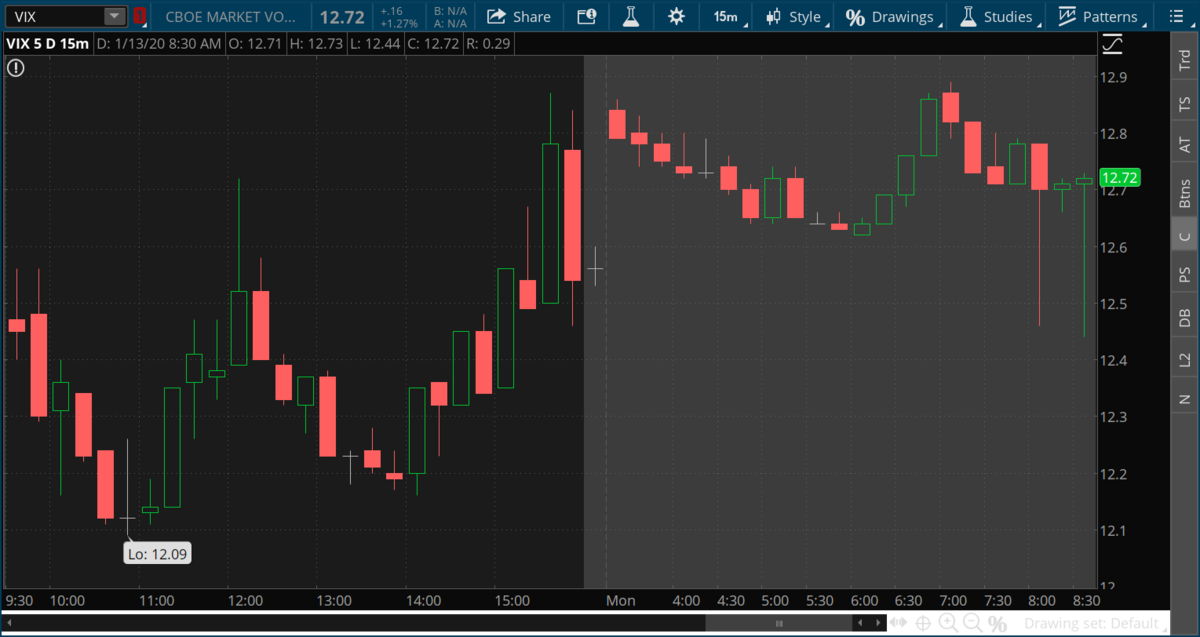The image size is (1200, 637).
Task: Click the price axis scale curve icon
Action: (x=1112, y=44)
